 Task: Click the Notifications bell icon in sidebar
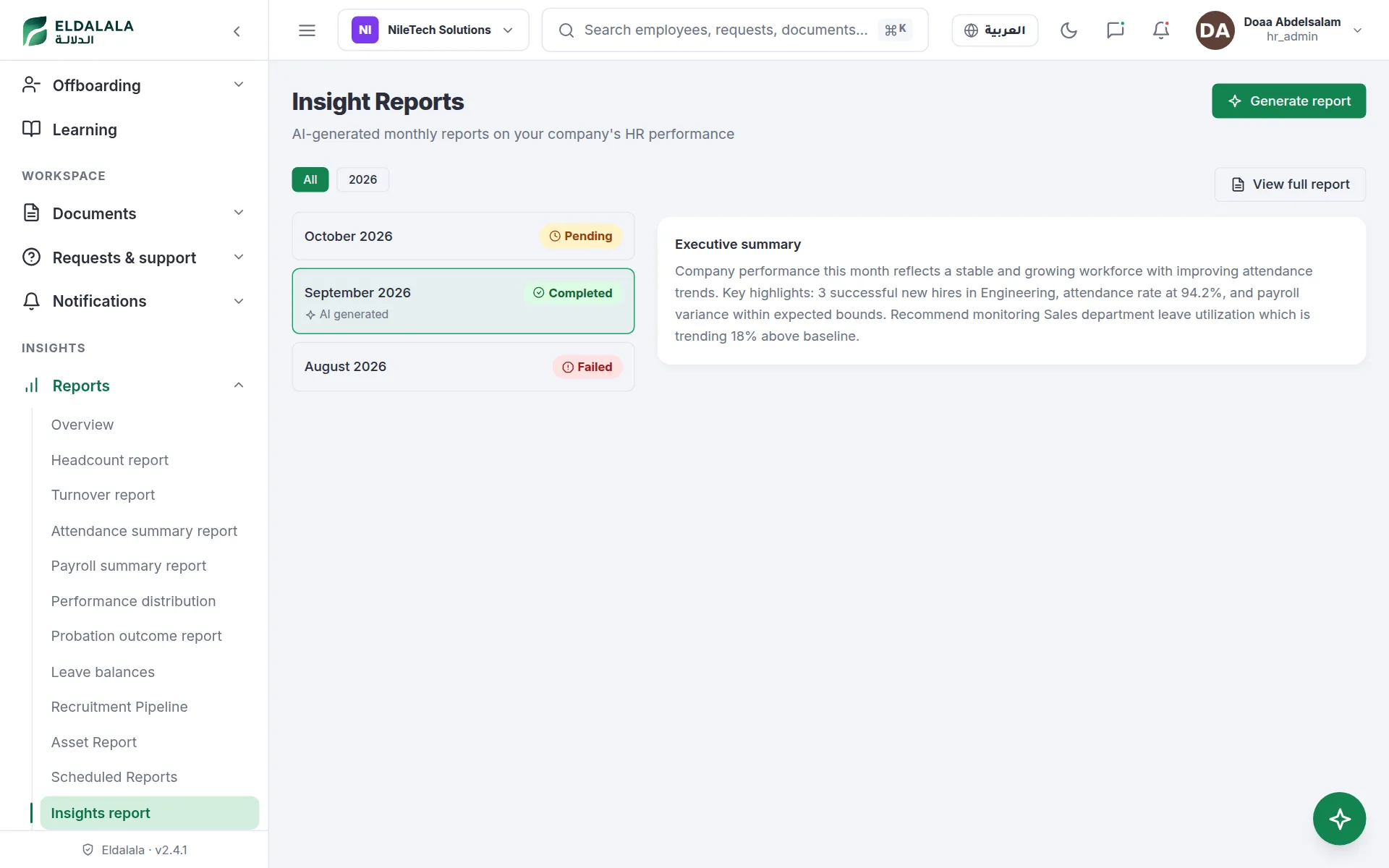point(31,301)
